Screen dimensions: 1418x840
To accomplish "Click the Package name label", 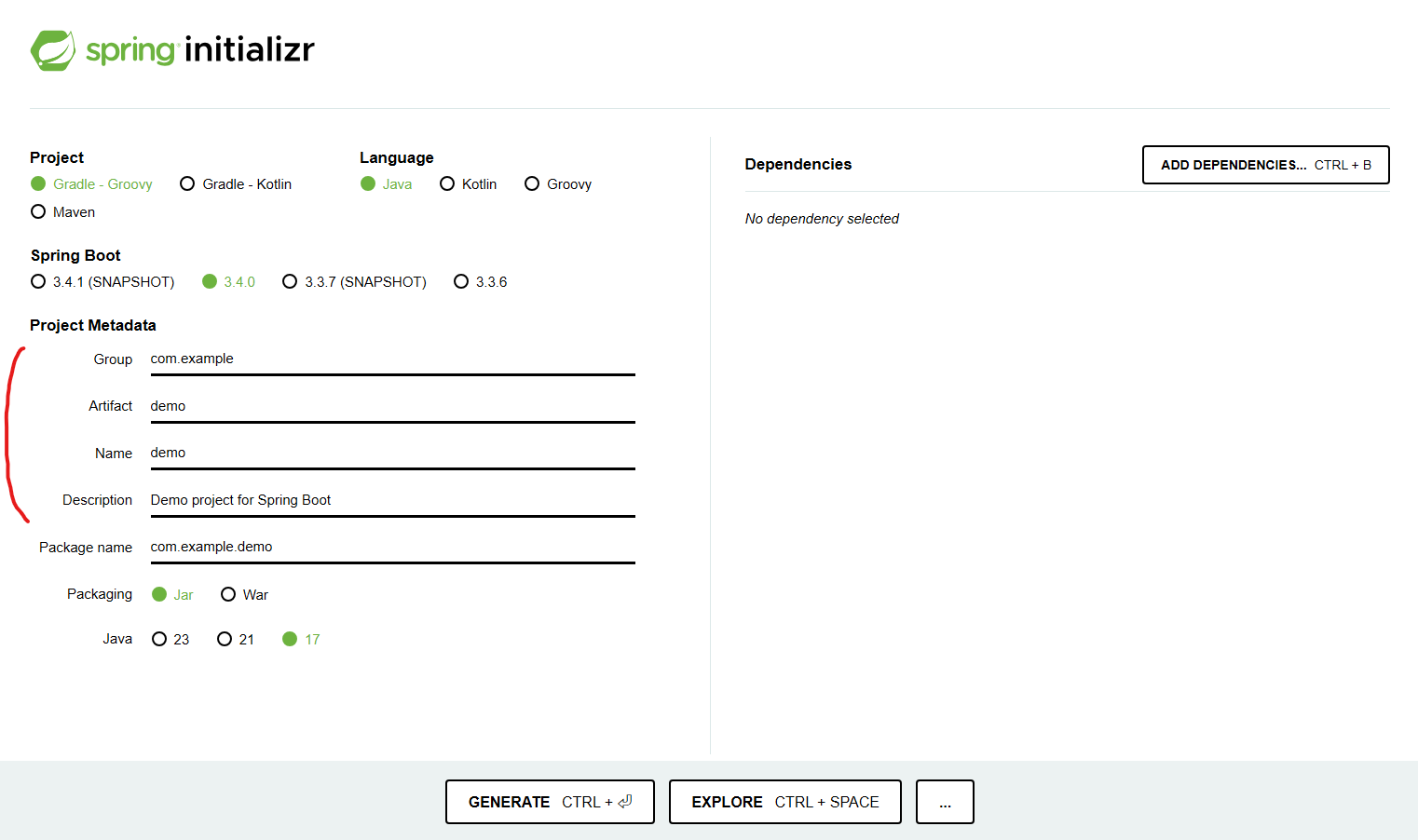I will [86, 548].
